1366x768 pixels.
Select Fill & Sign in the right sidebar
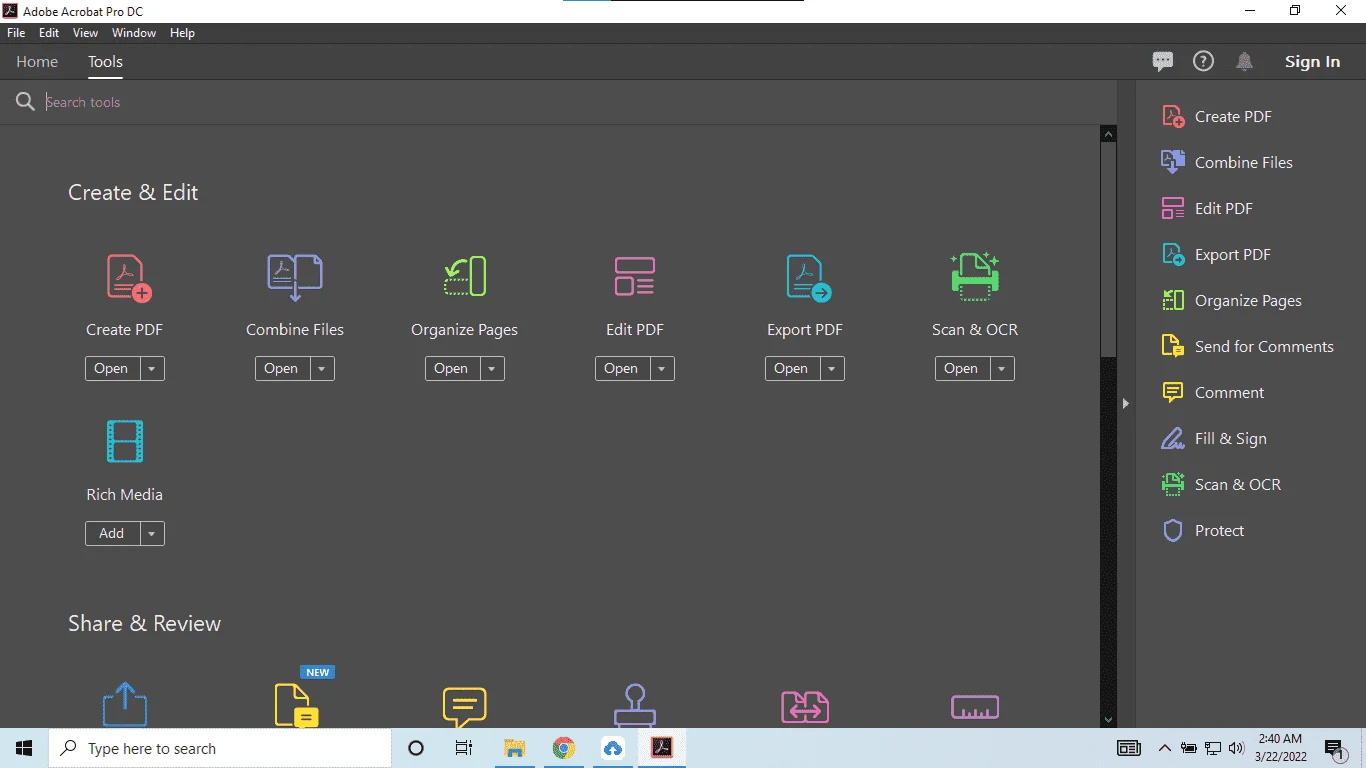click(x=1214, y=439)
